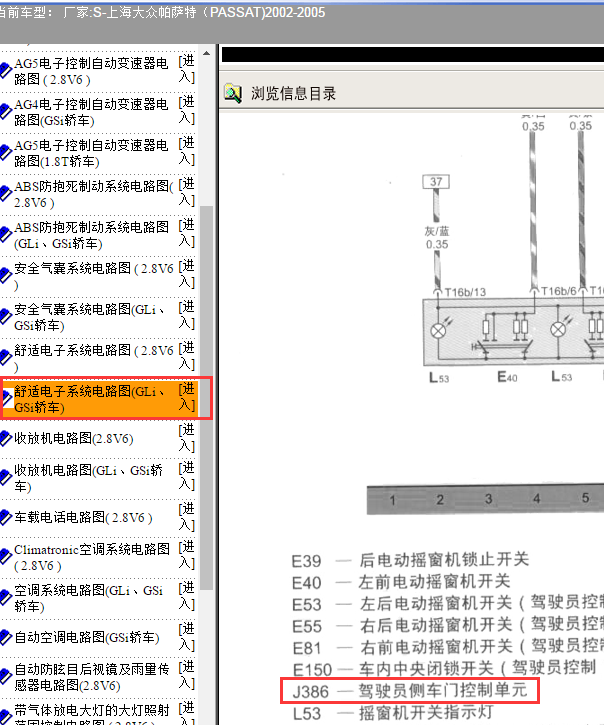The image size is (604, 725).
Task: Click the icon beside 安全气囊系统电路图(2.8V6)
Action: 6,276
